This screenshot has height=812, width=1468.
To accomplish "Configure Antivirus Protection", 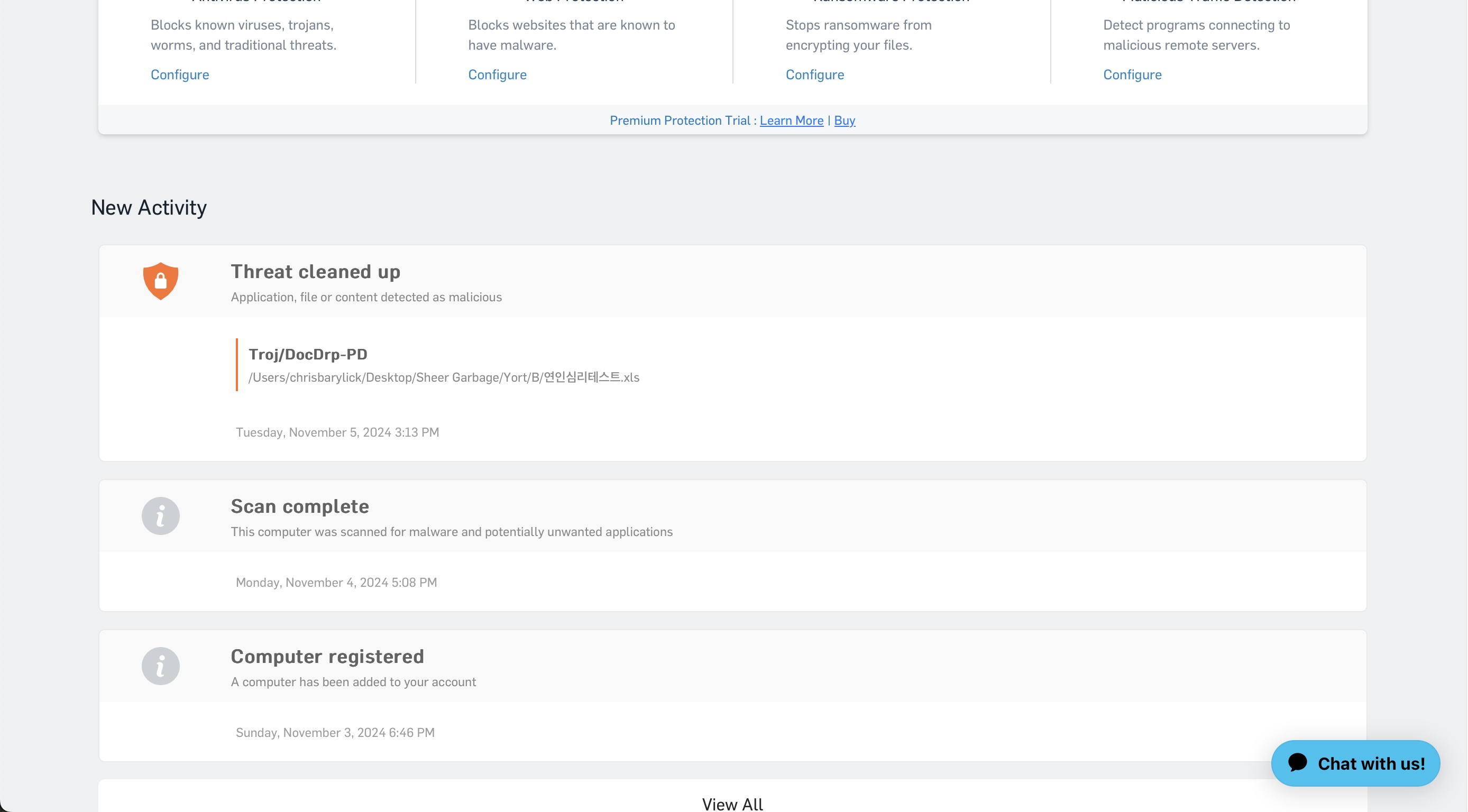I will [179, 75].
